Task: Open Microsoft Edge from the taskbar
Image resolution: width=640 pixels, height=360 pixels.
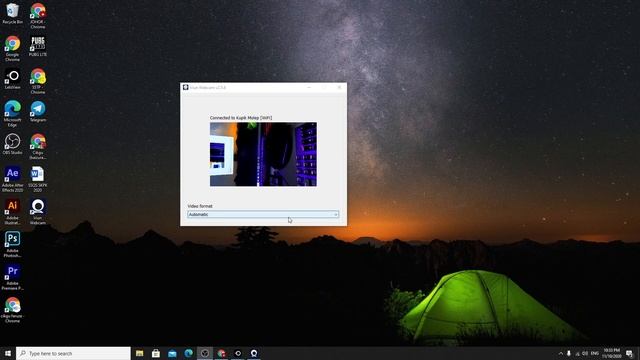Action: pyautogui.click(x=189, y=353)
